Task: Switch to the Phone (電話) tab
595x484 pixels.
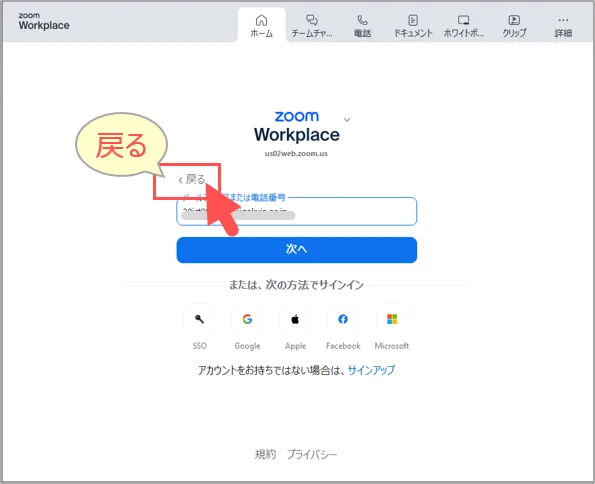Action: [362, 25]
